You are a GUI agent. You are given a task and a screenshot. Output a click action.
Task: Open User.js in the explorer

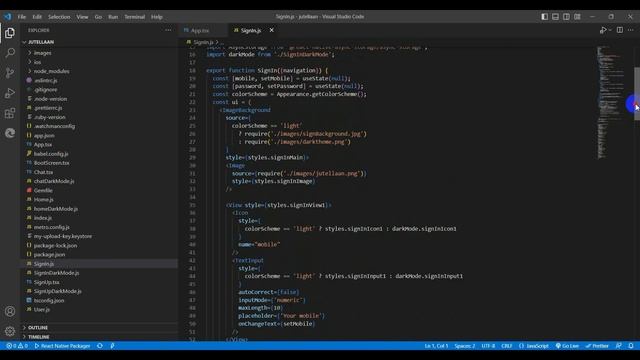[x=42, y=309]
